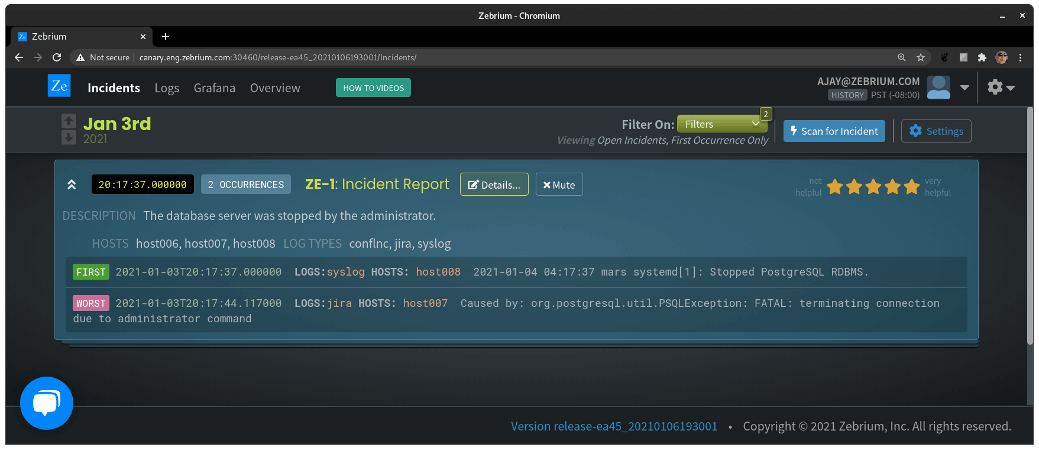Open the Grafana tab

click(215, 87)
